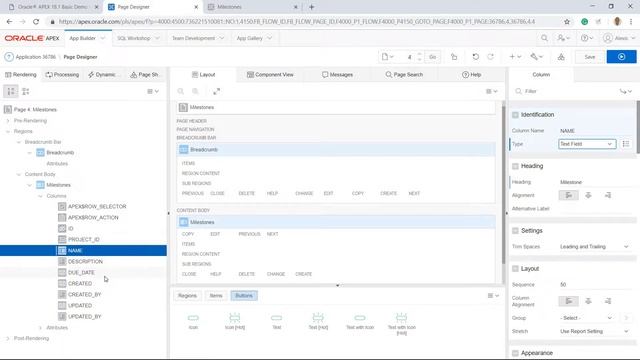The width and height of the screenshot is (640, 360).
Task: Open the Shared Components icon
Action: coord(561,57)
